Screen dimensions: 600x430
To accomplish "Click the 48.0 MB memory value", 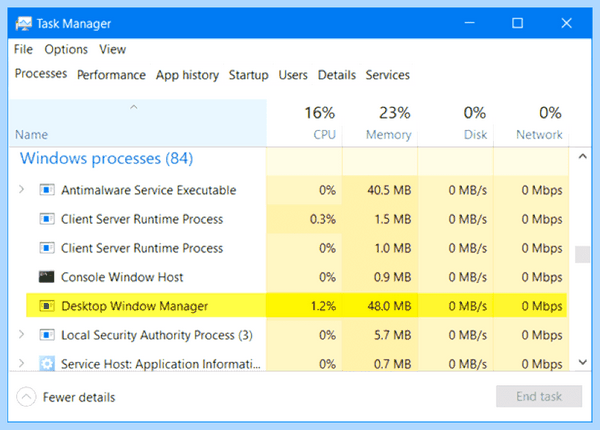I will pos(389,306).
